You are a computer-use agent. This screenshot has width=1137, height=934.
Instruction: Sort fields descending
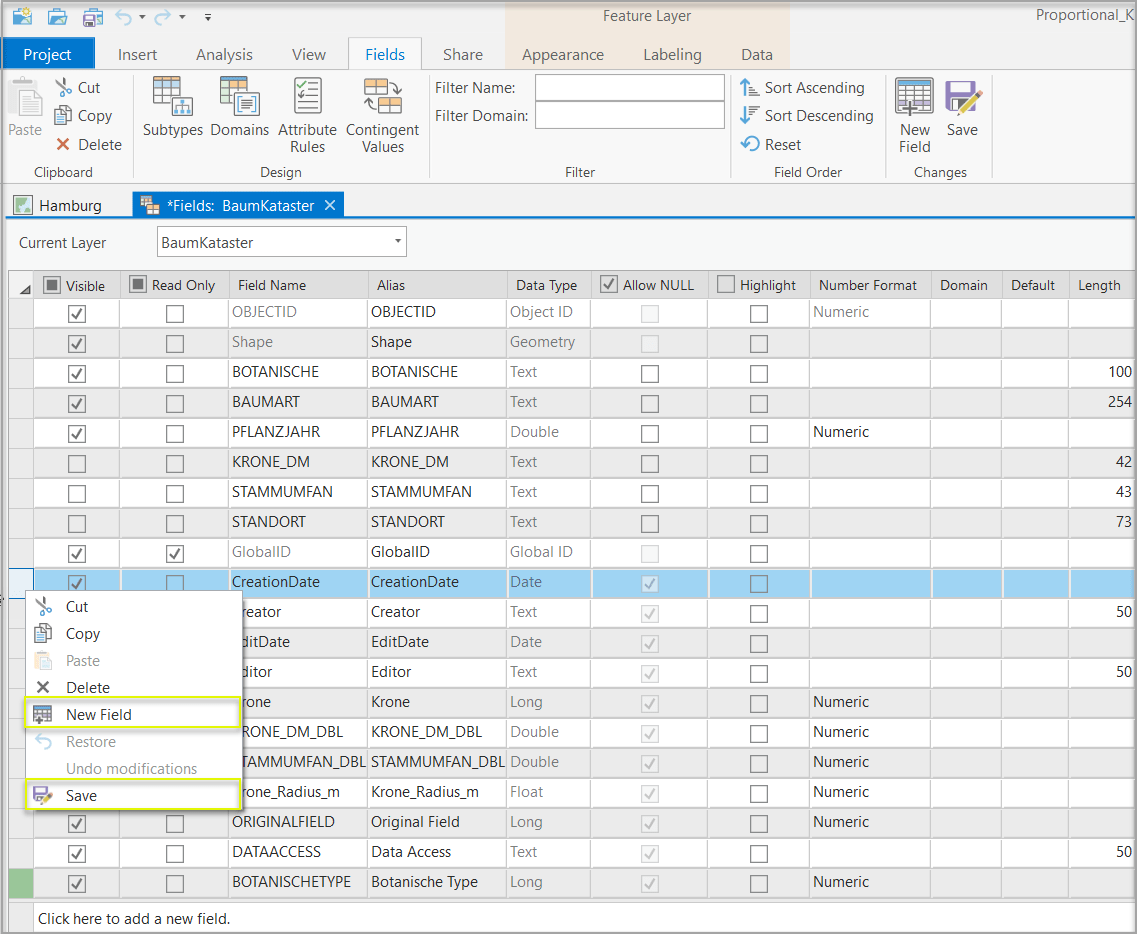click(x=806, y=116)
